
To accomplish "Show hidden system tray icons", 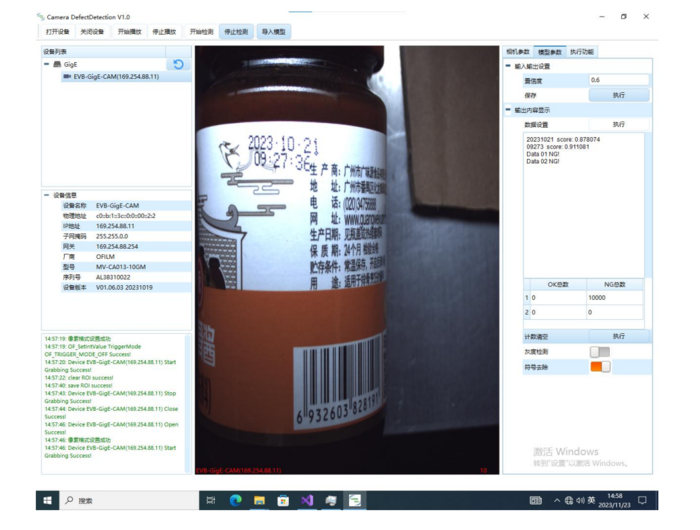I will 557,501.
